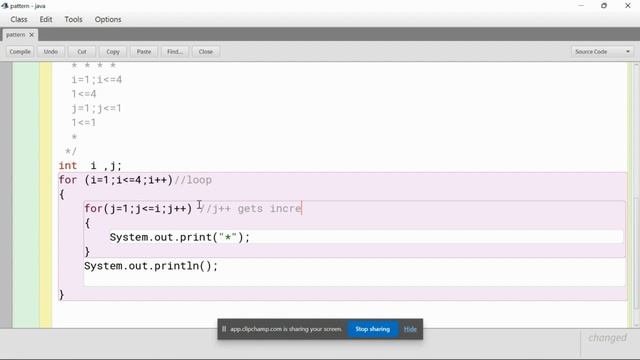The image size is (640, 360).
Task: Restore down the BlueJ window
Action: (x=604, y=6)
